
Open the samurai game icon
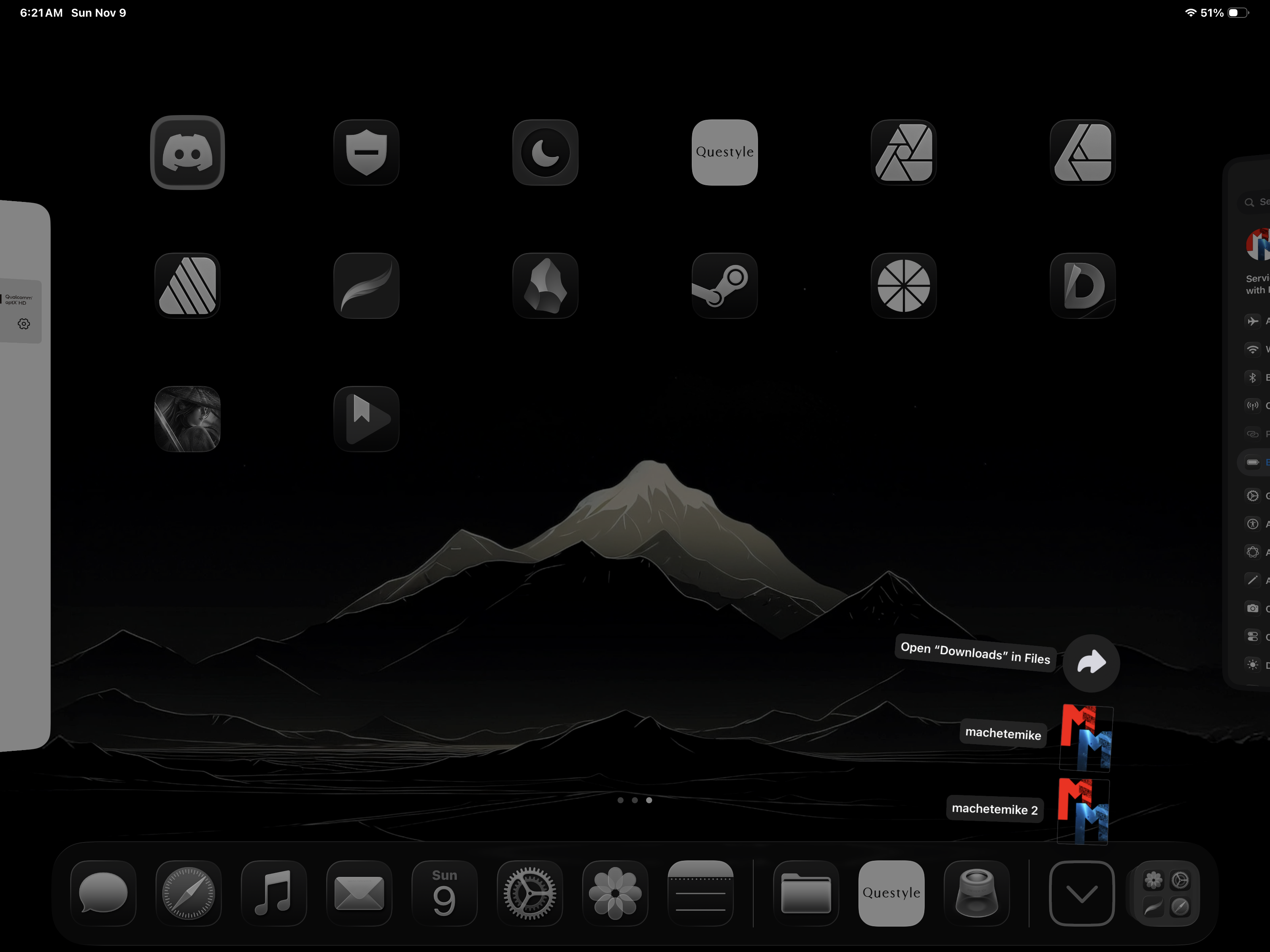187,418
